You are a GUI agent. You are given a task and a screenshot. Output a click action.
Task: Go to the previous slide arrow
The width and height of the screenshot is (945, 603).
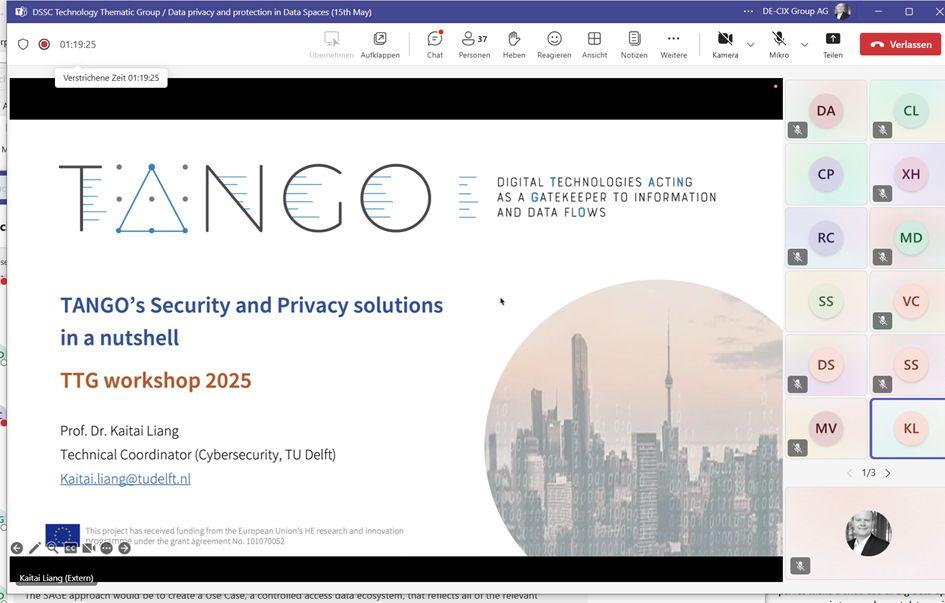click(17, 548)
